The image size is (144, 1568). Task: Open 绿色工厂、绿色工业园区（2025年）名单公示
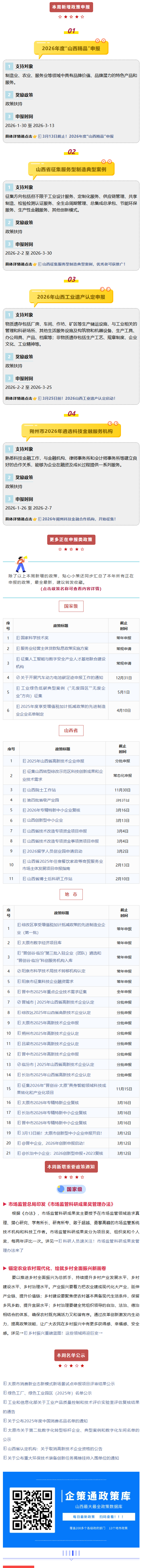click(x=49, y=1393)
